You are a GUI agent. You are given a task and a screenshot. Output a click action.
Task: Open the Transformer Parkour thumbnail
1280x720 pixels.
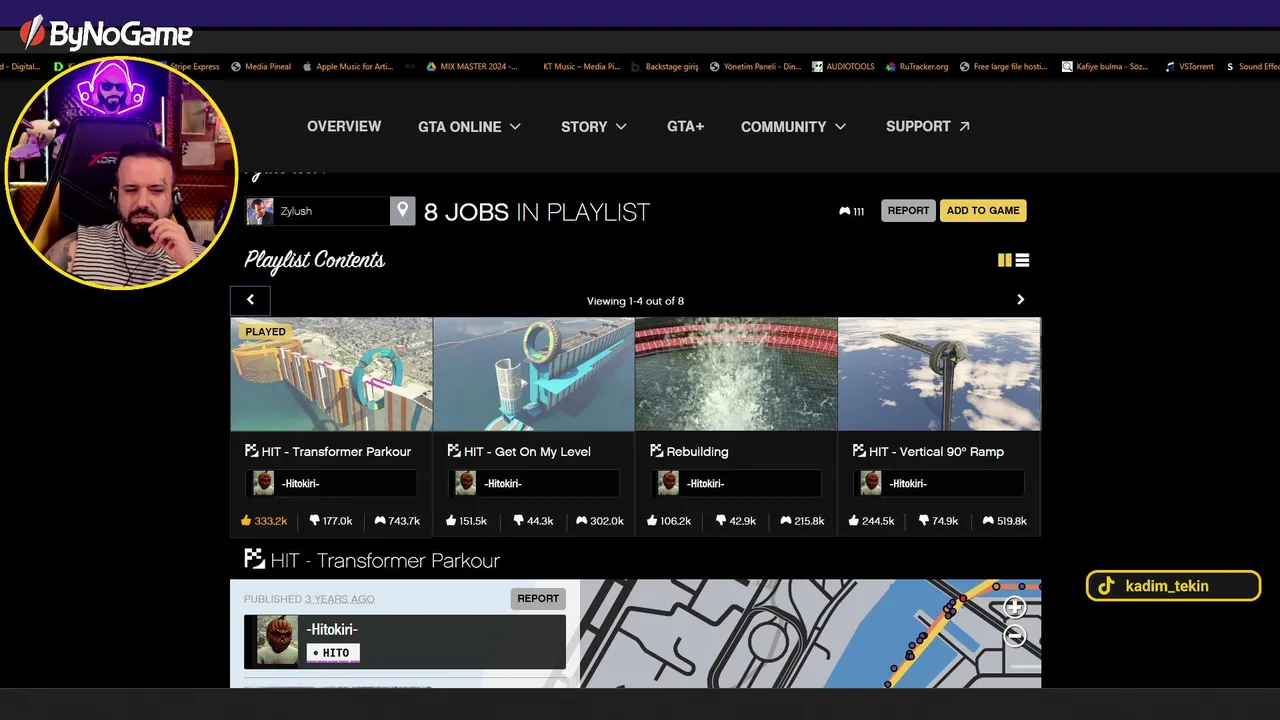pyautogui.click(x=331, y=374)
